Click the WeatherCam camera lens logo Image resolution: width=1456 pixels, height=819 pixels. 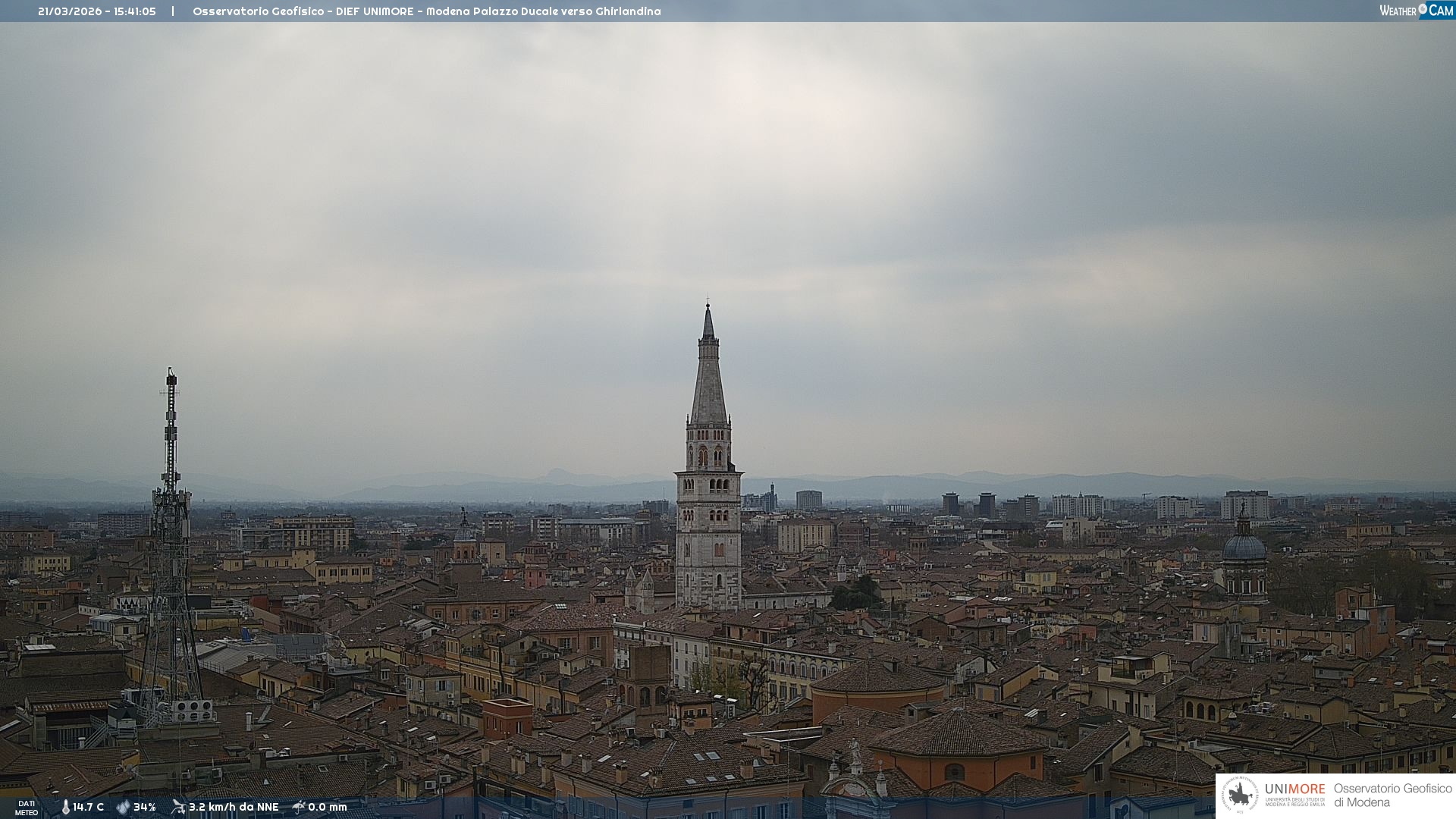coord(1423,9)
